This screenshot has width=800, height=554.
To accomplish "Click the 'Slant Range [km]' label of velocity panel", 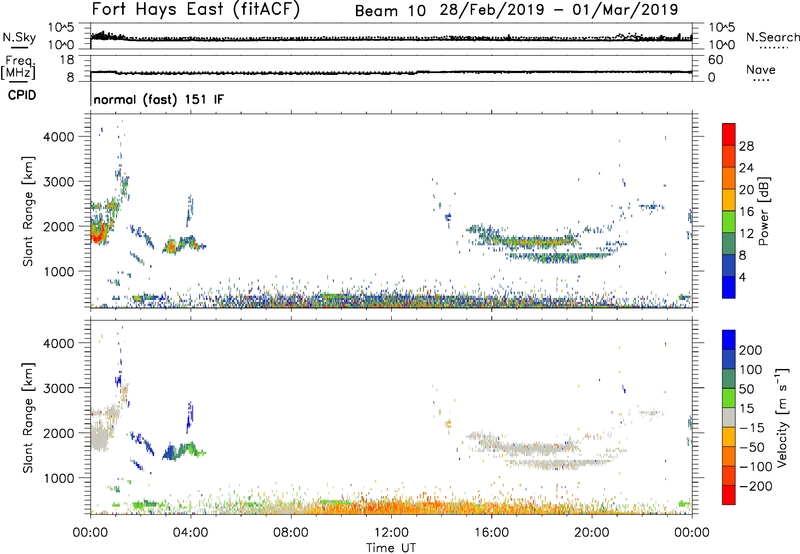I will [x=28, y=418].
